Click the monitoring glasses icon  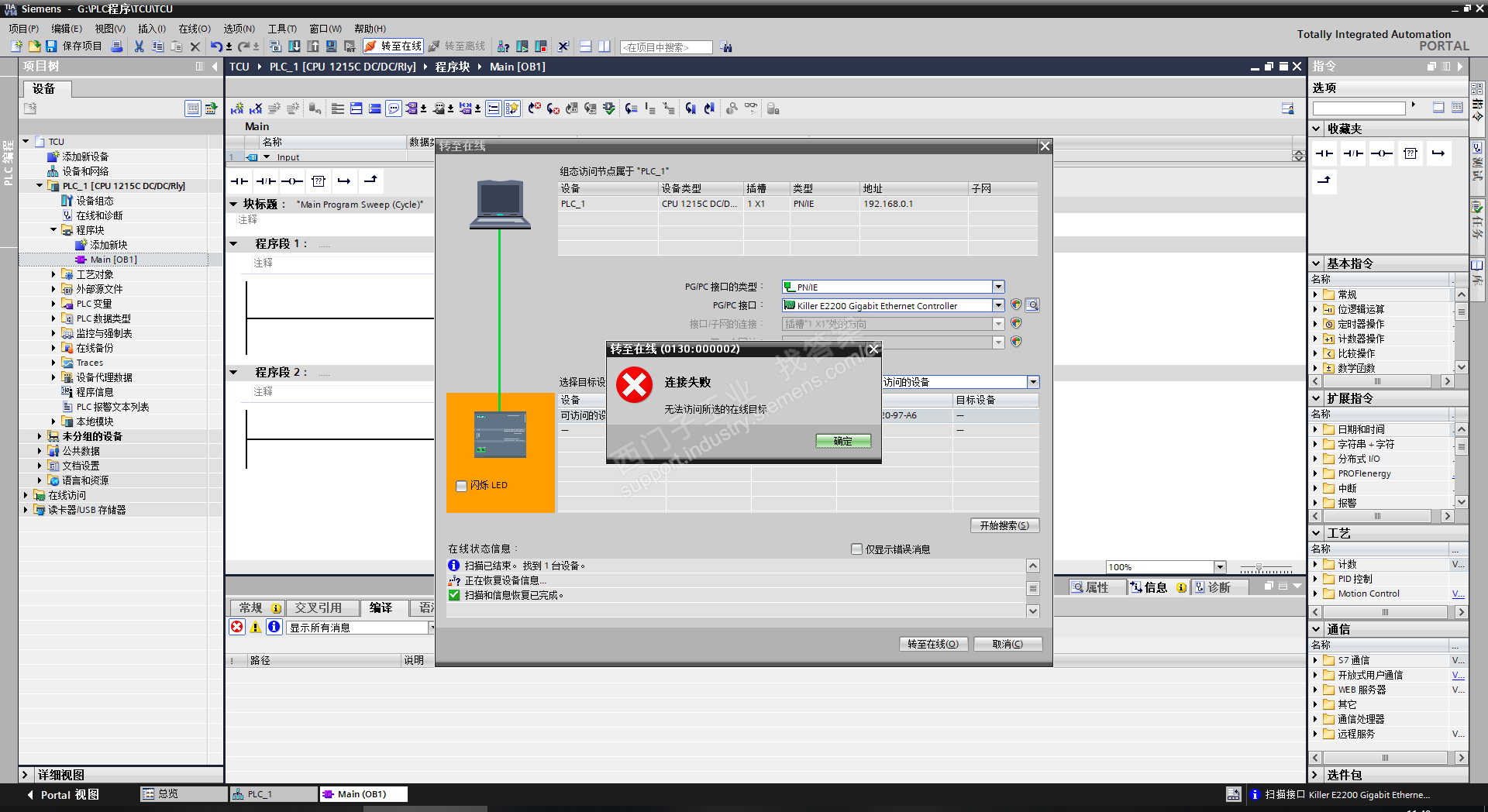(751, 108)
